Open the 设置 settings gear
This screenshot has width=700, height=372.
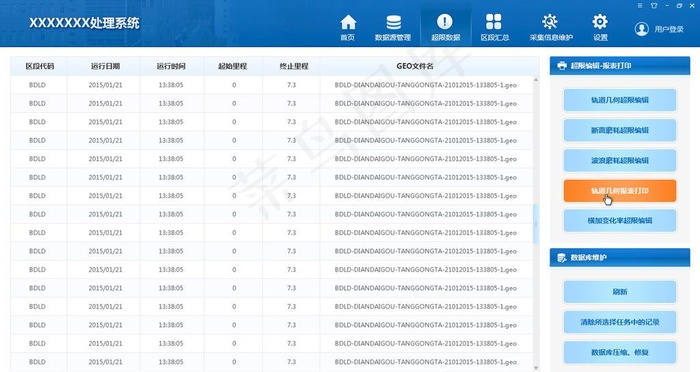(600, 28)
